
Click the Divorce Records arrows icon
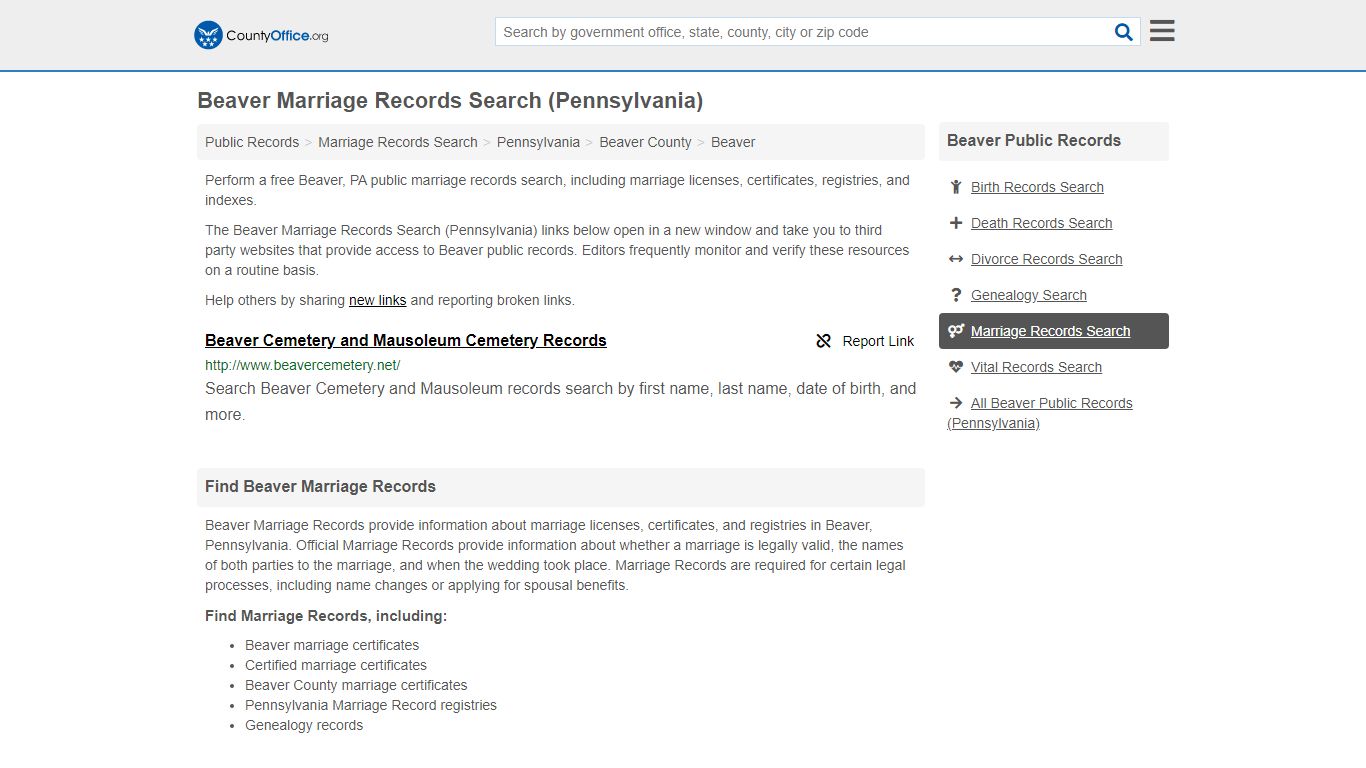pyautogui.click(x=956, y=259)
